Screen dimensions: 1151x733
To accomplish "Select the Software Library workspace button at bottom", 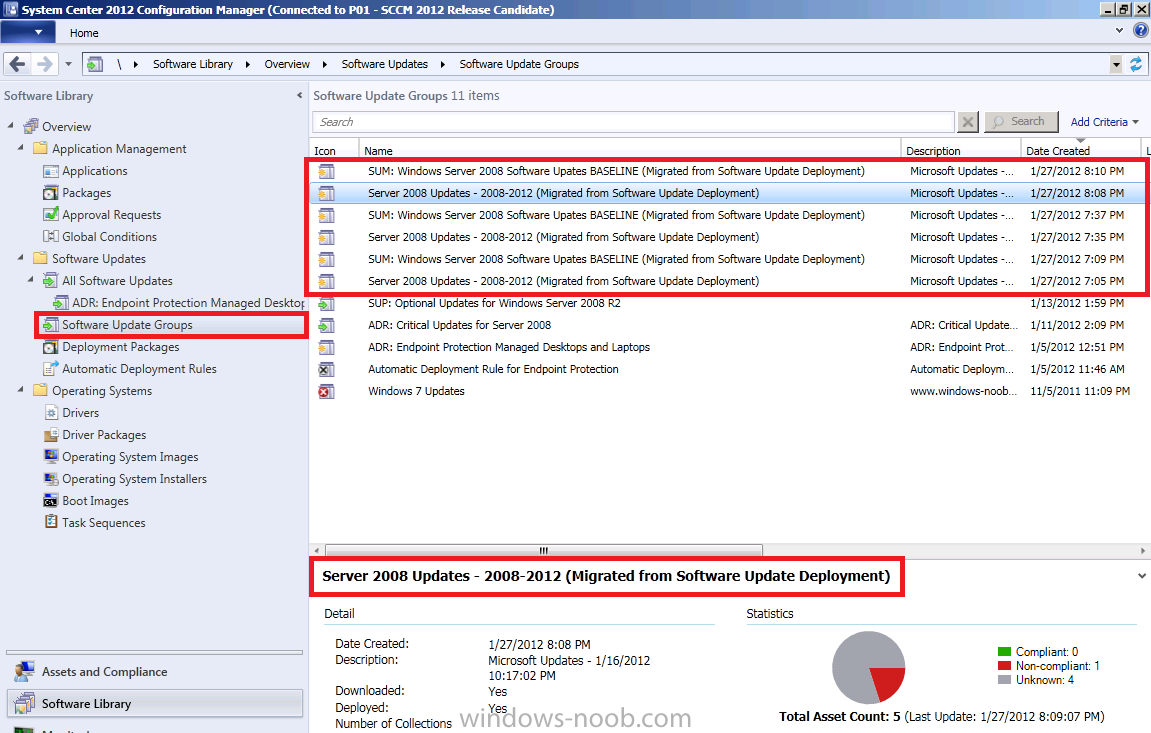I will click(x=155, y=704).
